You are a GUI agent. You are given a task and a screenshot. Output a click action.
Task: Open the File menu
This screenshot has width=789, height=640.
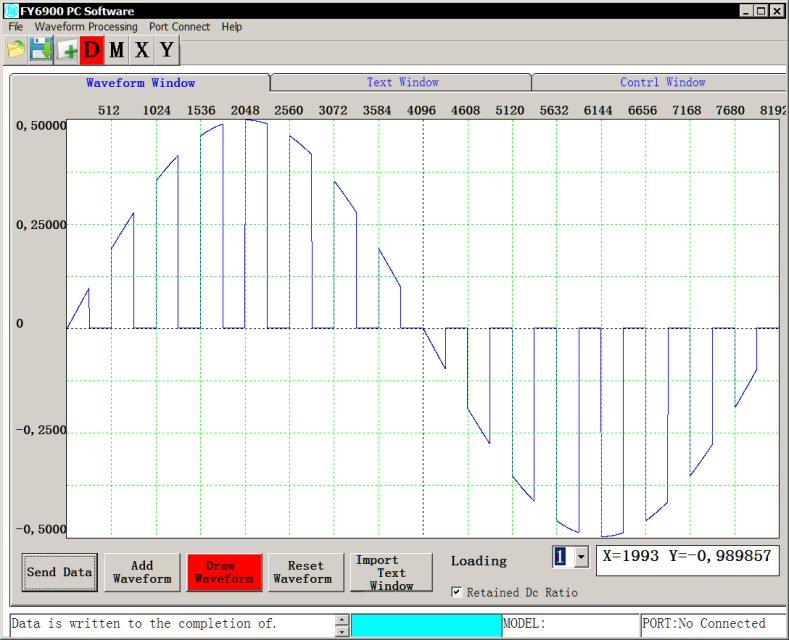click(16, 27)
